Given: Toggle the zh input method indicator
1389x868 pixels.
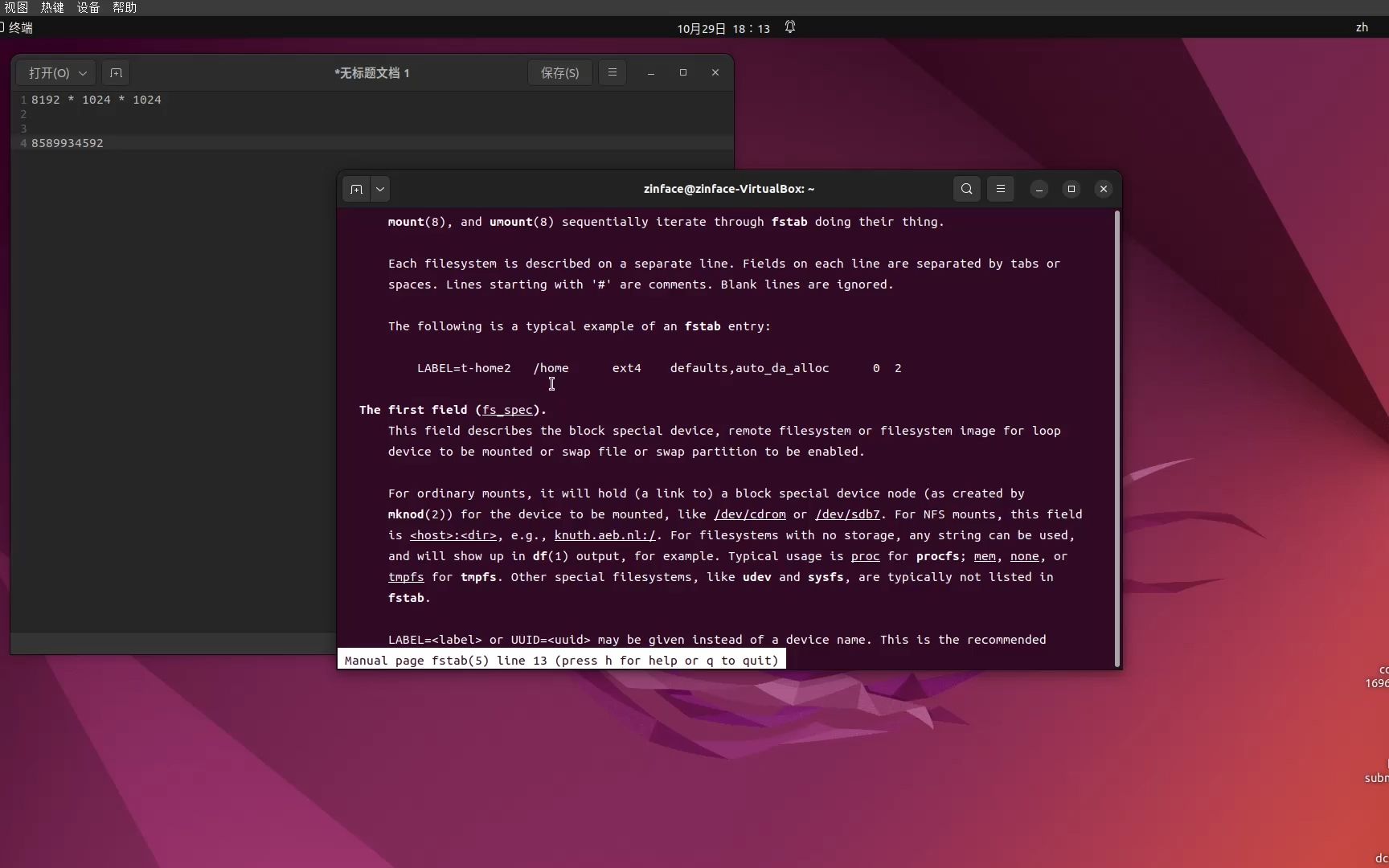Looking at the screenshot, I should click(1362, 27).
